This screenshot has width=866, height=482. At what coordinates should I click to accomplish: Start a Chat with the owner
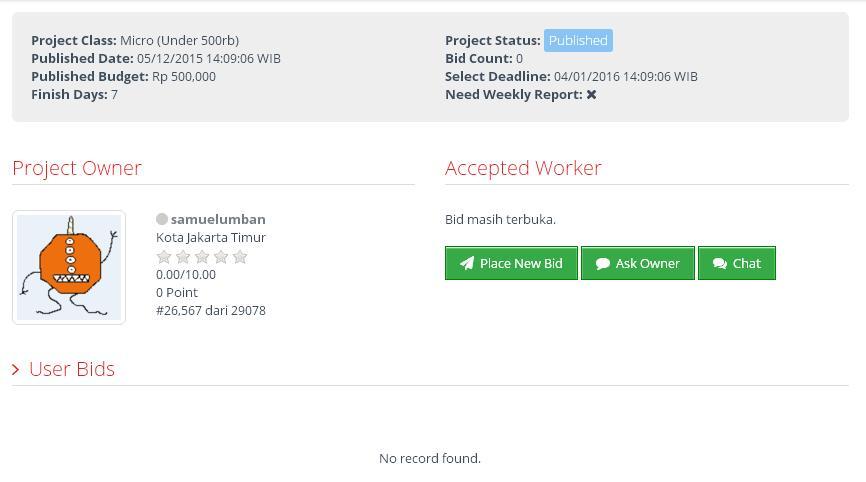737,264
